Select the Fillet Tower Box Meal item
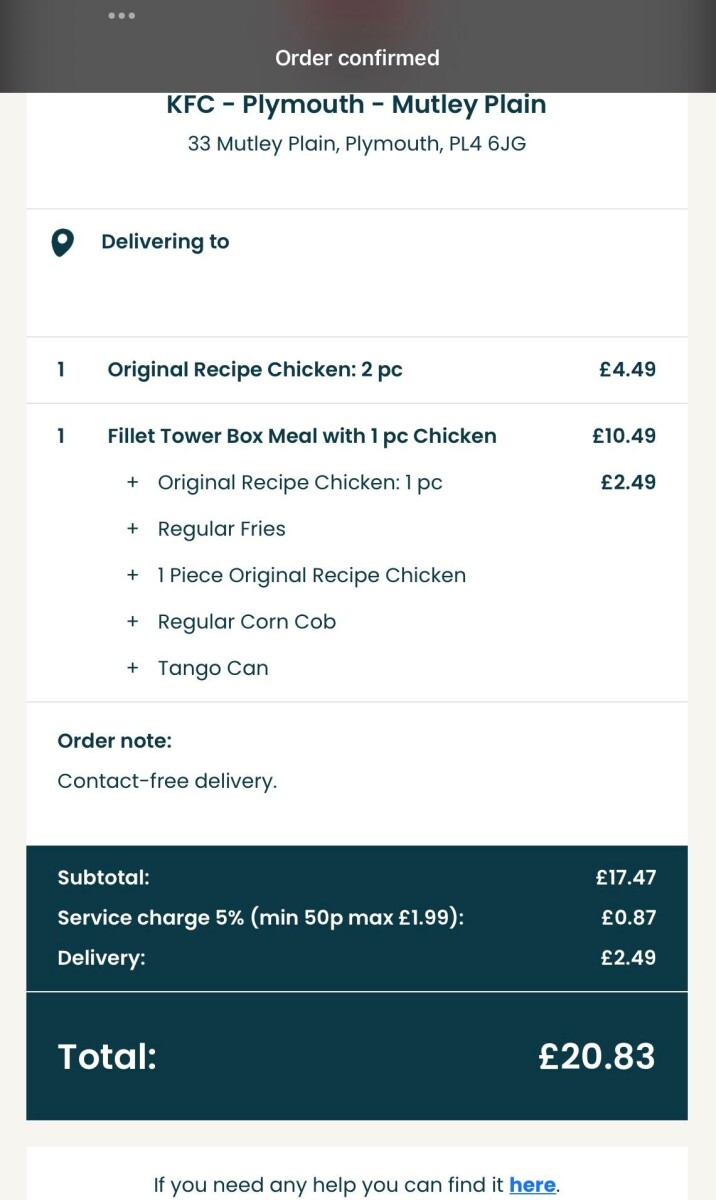This screenshot has height=1200, width=716. (302, 436)
